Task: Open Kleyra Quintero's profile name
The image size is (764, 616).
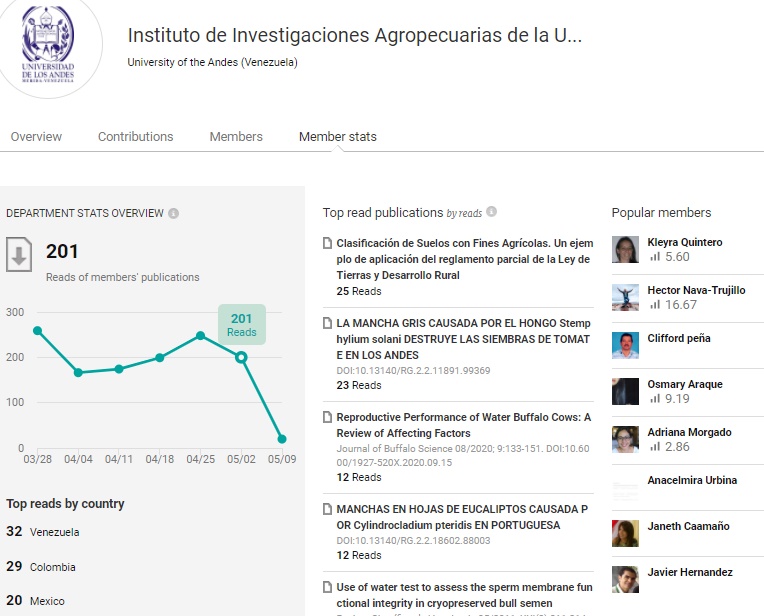Action: click(x=685, y=242)
